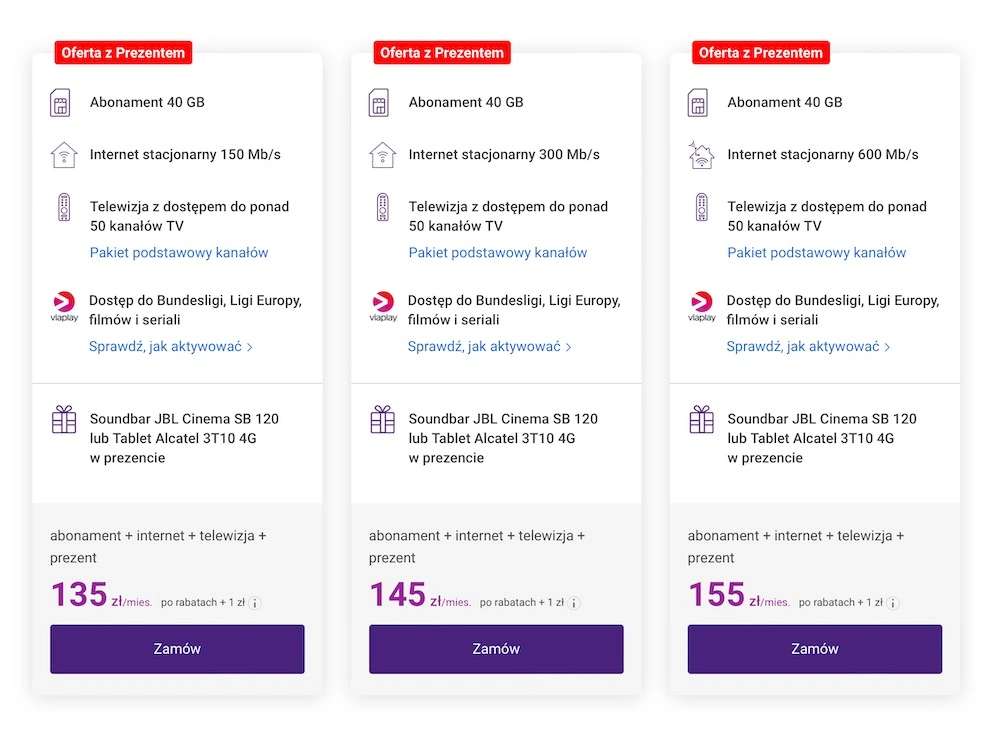Click the info icon beside the 155 zł price

point(893,603)
